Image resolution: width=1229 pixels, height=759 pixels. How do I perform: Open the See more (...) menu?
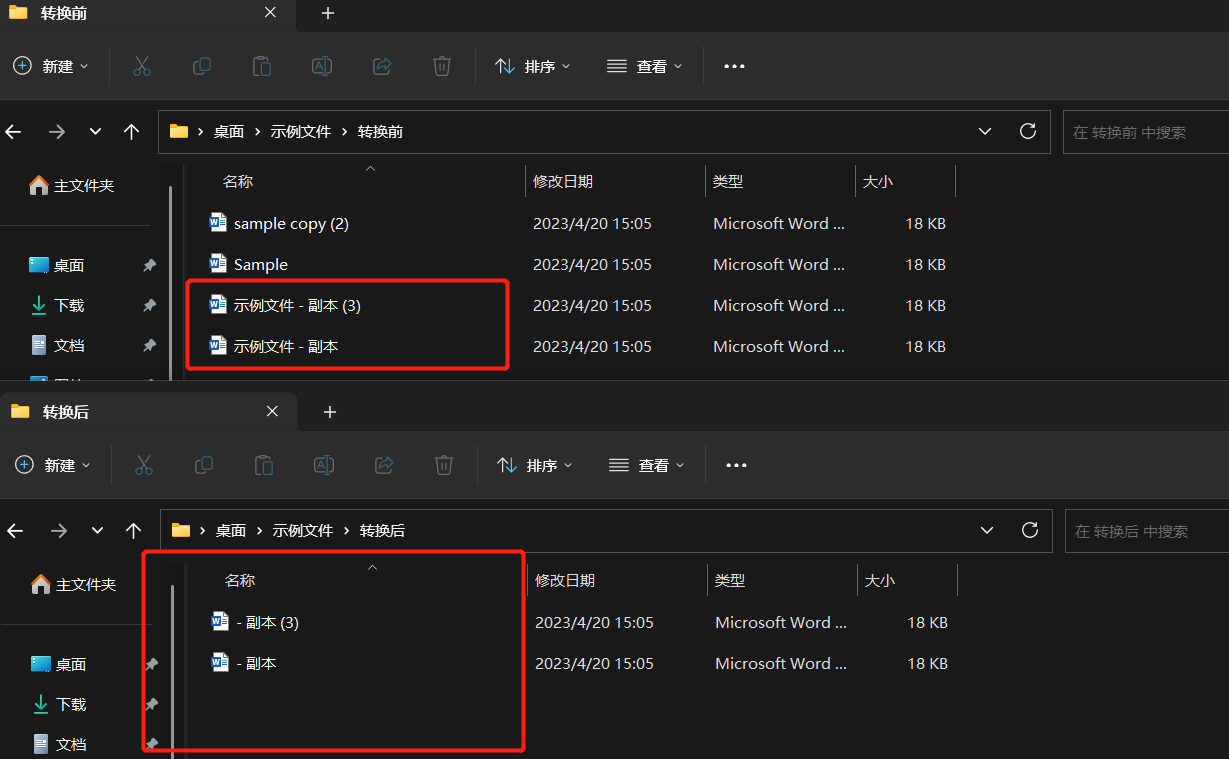pyautogui.click(x=734, y=66)
